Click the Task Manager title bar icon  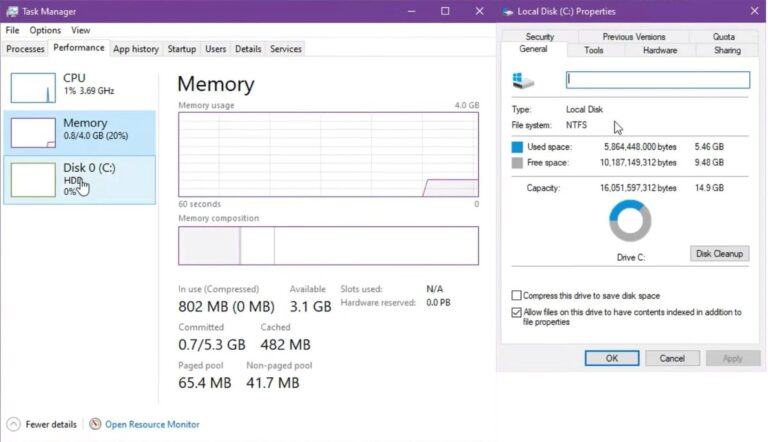click(x=12, y=11)
